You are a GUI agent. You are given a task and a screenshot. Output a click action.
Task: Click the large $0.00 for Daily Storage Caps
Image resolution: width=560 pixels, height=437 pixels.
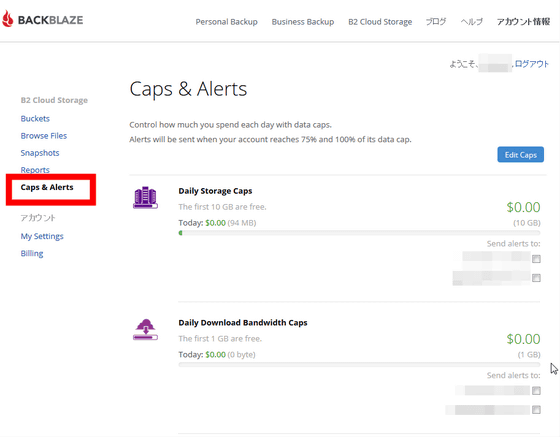(x=523, y=207)
